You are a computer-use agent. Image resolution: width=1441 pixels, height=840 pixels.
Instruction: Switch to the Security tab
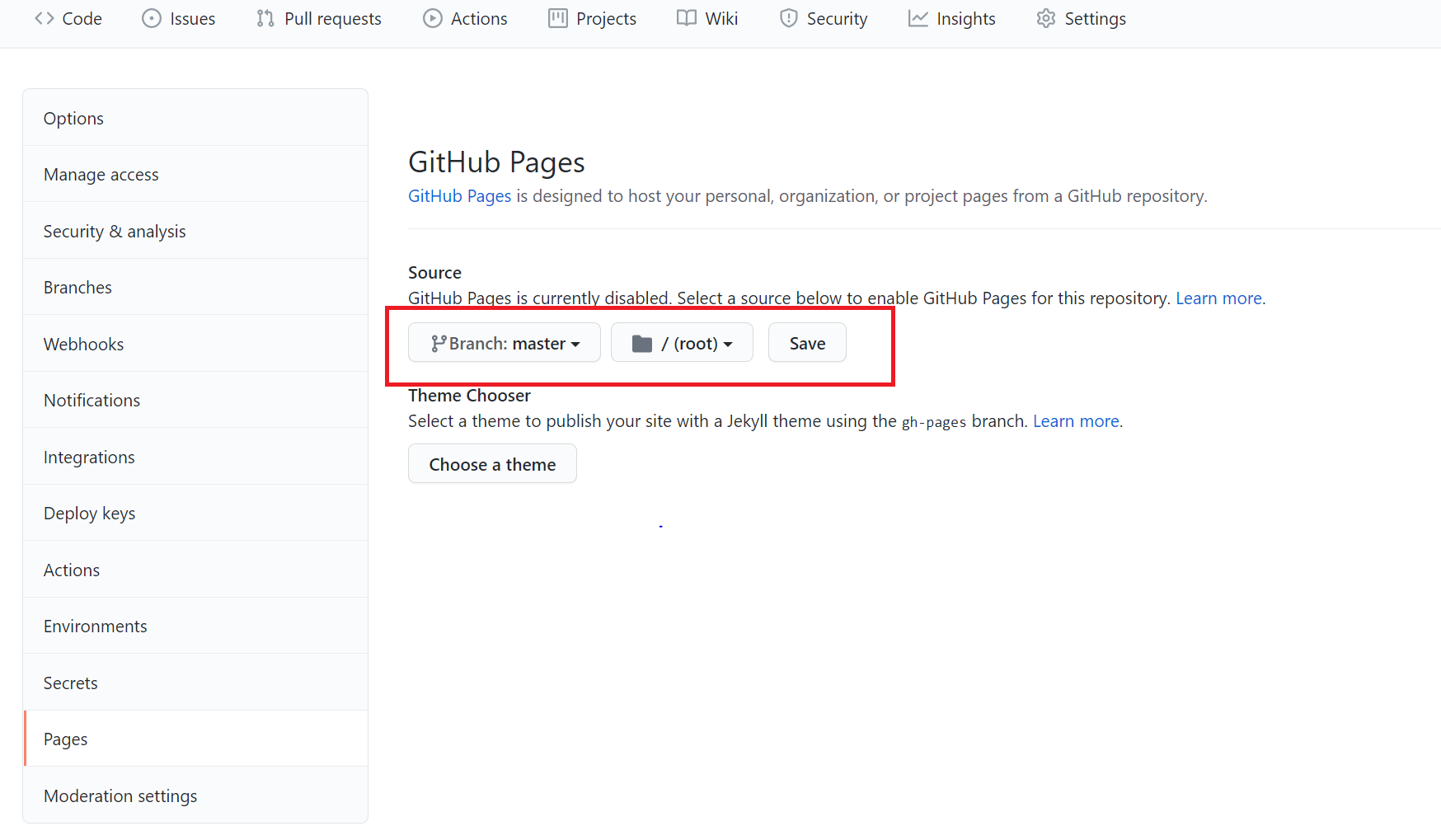tap(824, 18)
